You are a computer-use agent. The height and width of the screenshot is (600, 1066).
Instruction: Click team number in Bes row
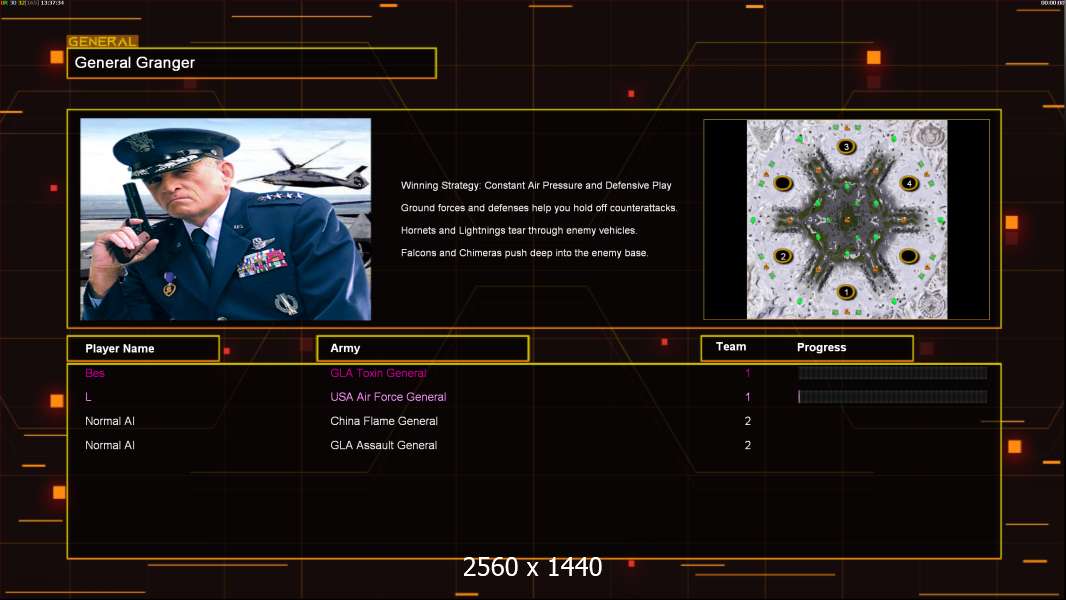point(748,373)
